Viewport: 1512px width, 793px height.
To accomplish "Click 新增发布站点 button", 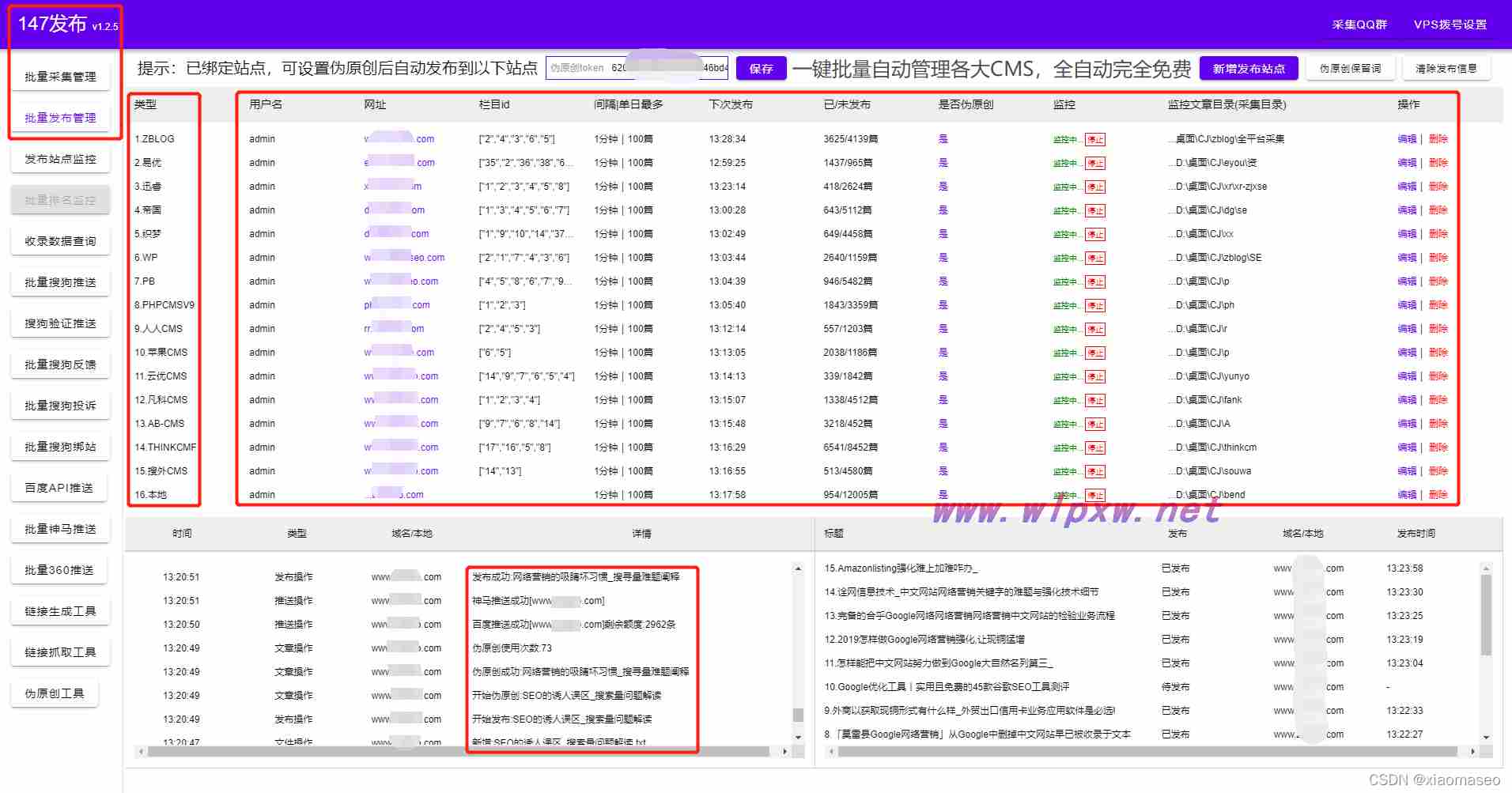I will [1249, 69].
